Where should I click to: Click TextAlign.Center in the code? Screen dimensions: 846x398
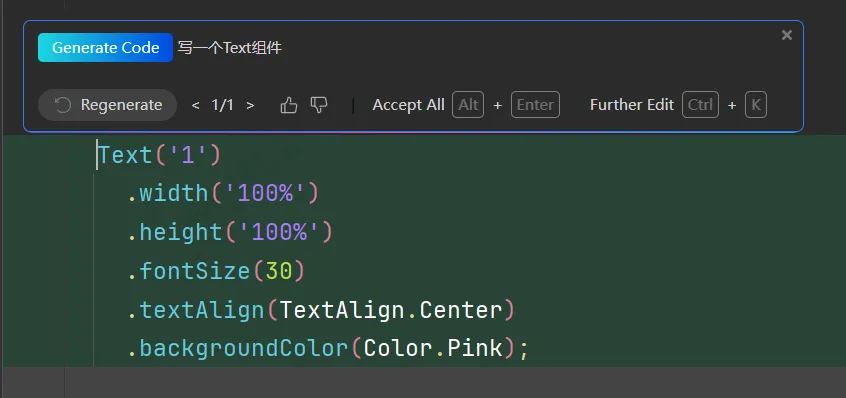pyautogui.click(x=391, y=310)
